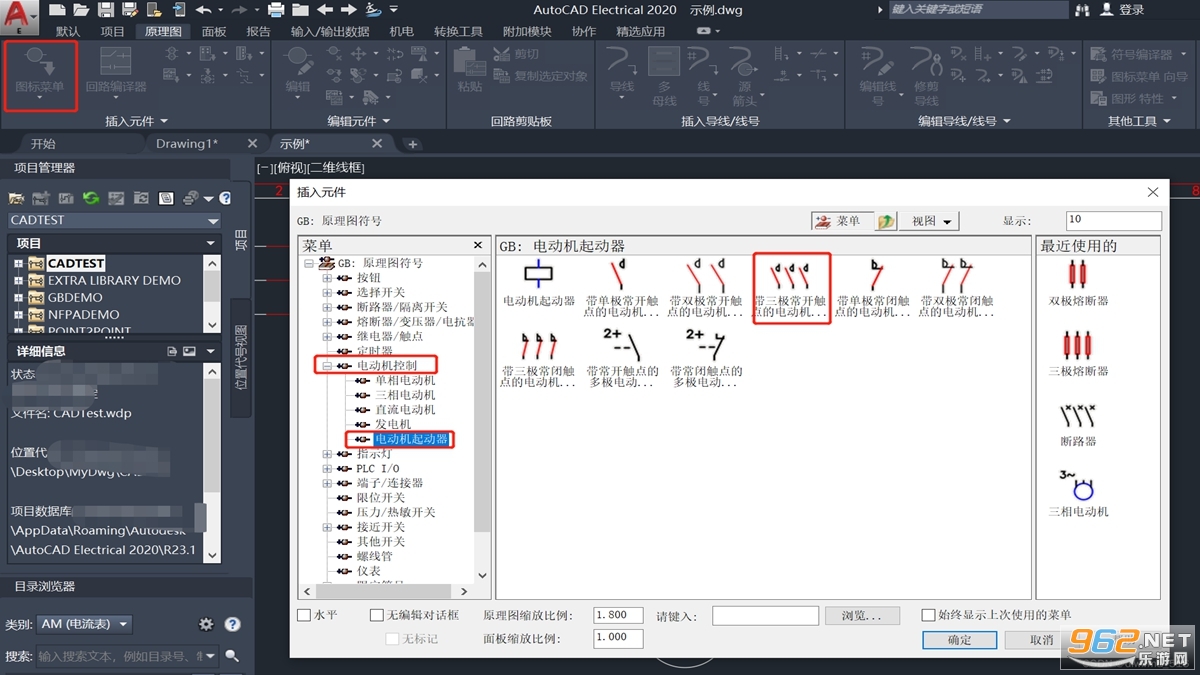
Task: Open the CADTEST project dropdown
Action: click(x=212, y=220)
